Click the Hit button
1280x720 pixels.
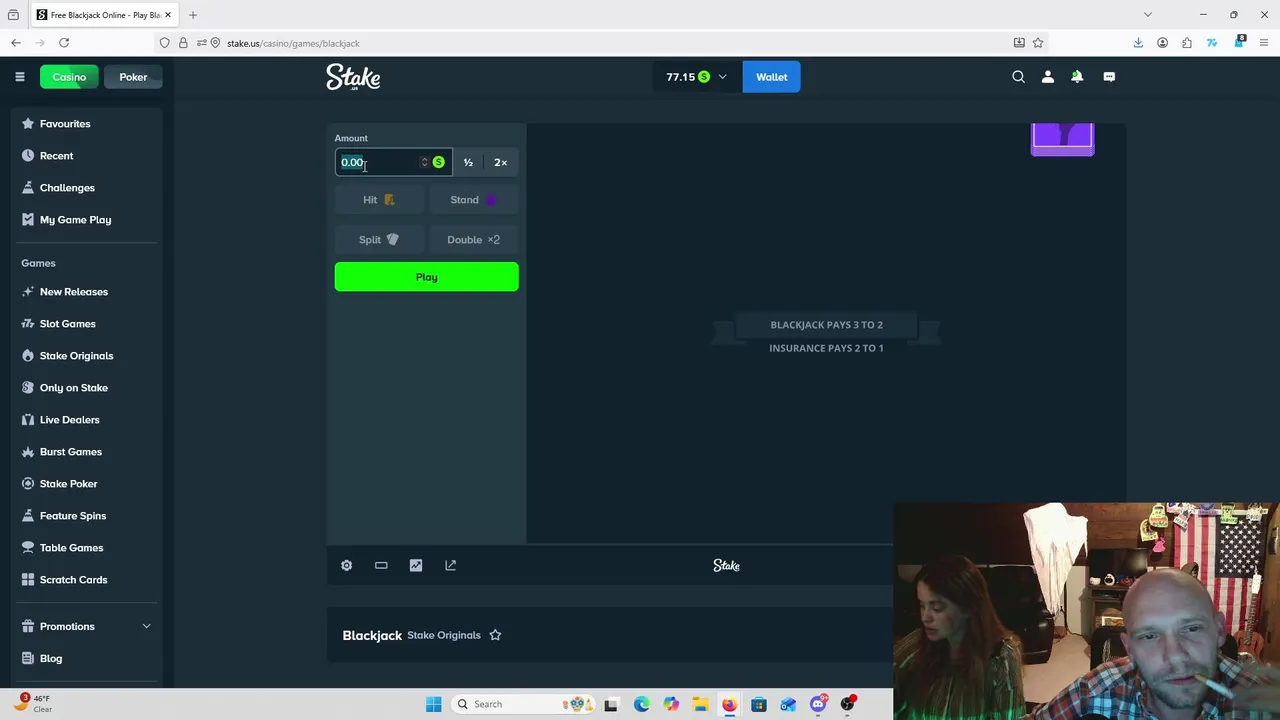point(379,200)
